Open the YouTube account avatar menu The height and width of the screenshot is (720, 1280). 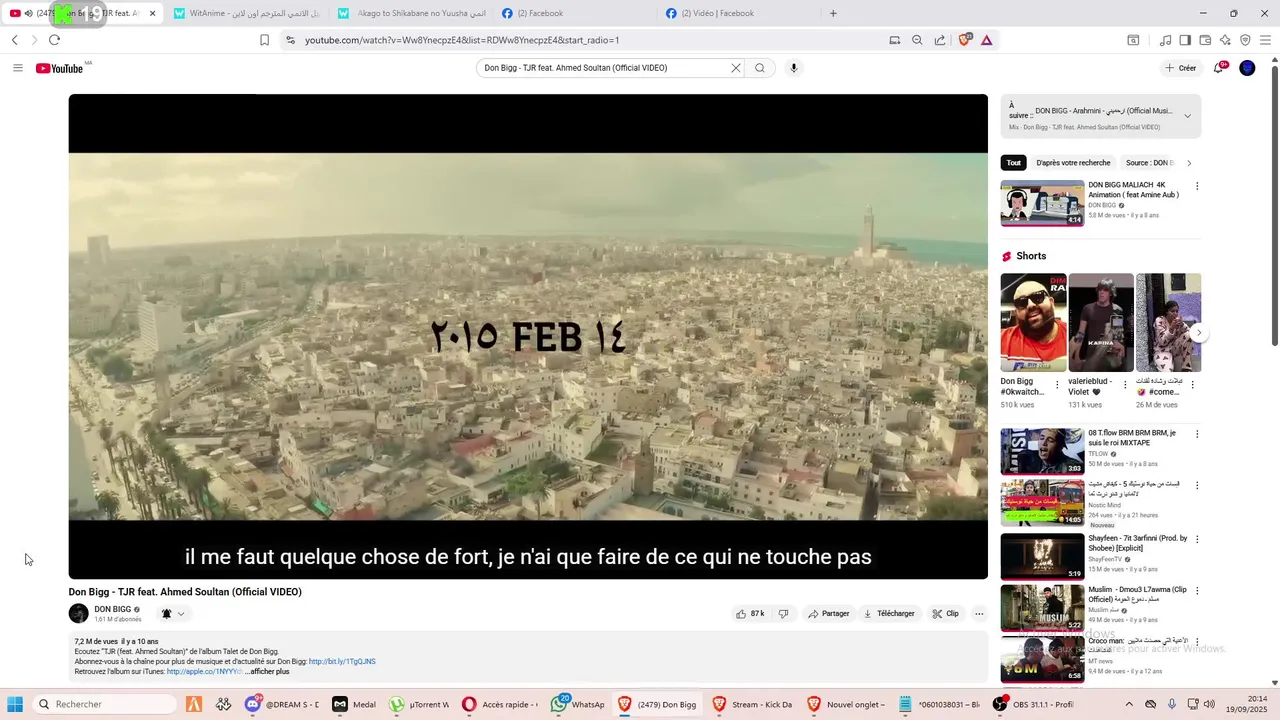coord(1247,68)
